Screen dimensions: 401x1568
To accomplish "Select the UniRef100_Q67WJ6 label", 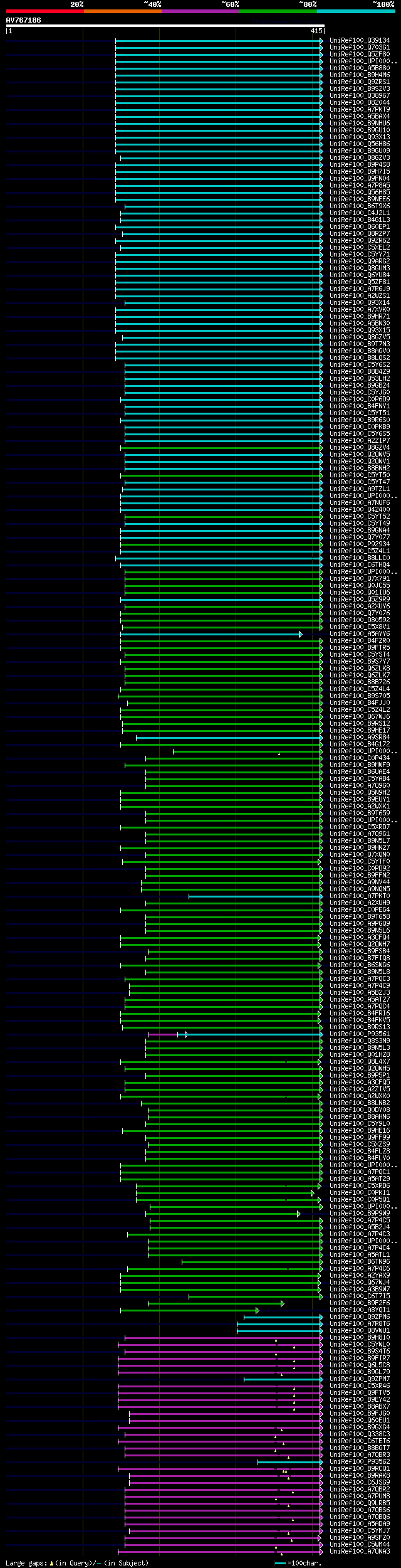I will [x=360, y=717].
